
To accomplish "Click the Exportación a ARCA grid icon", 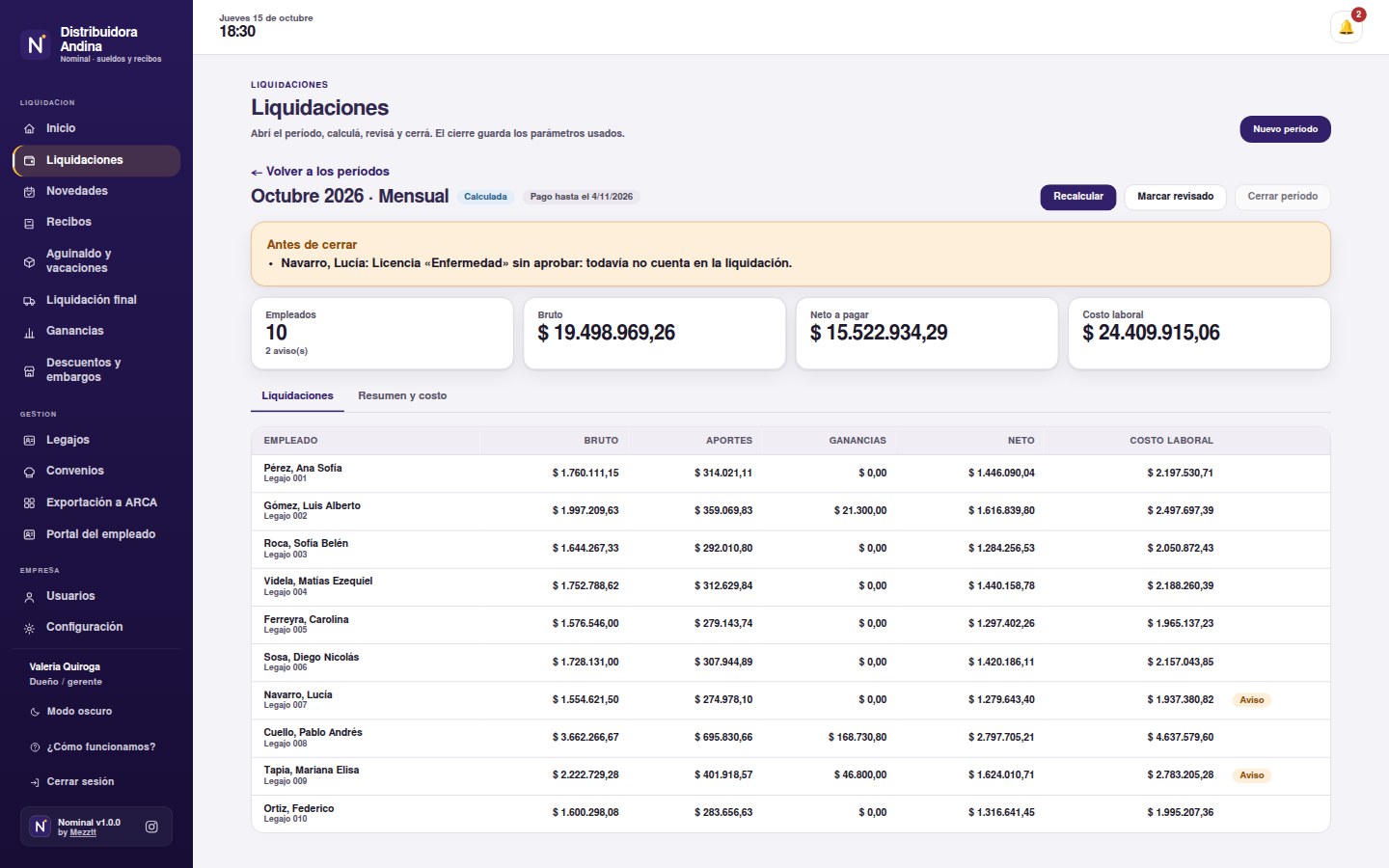I will click(29, 503).
